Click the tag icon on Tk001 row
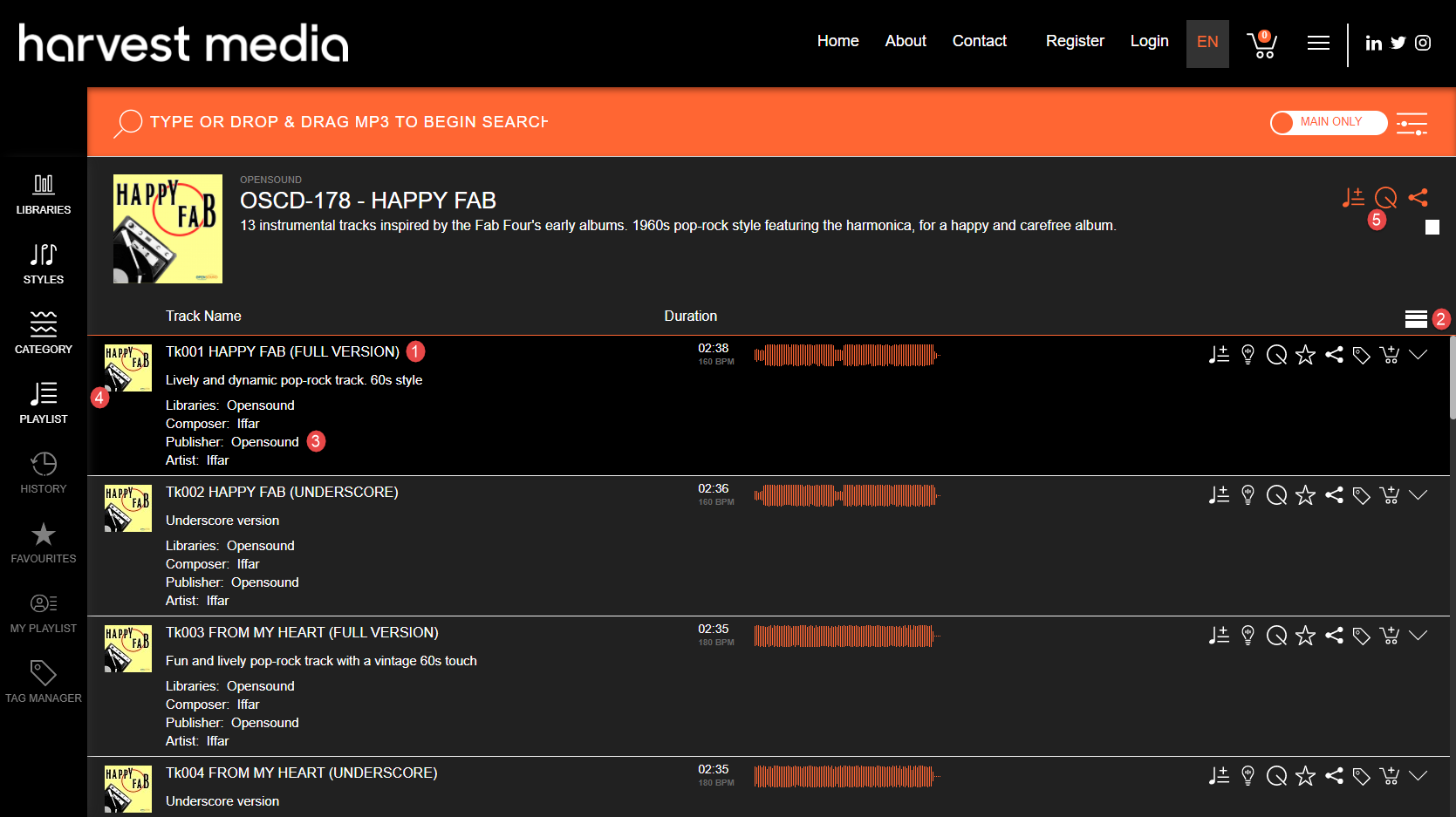Image resolution: width=1456 pixels, height=817 pixels. 1362,355
